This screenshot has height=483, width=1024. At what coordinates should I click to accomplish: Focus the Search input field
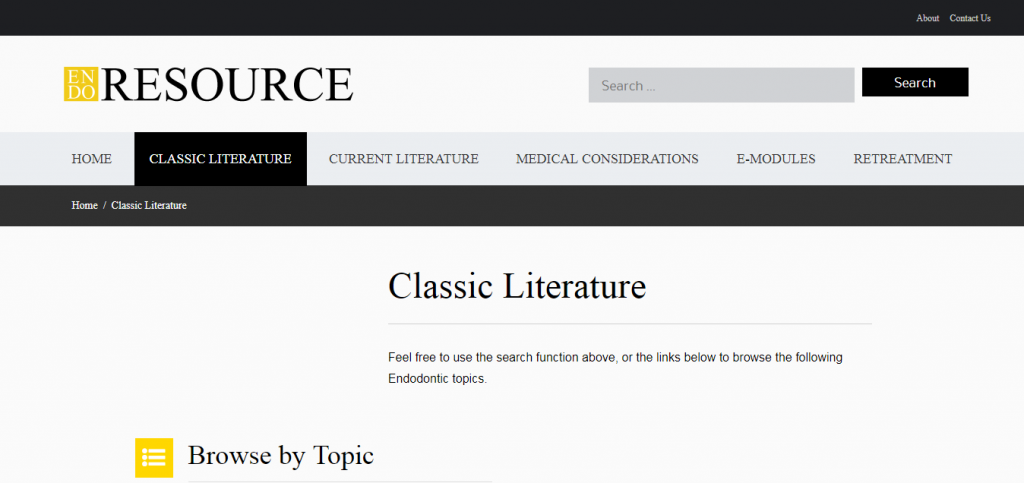(x=721, y=85)
